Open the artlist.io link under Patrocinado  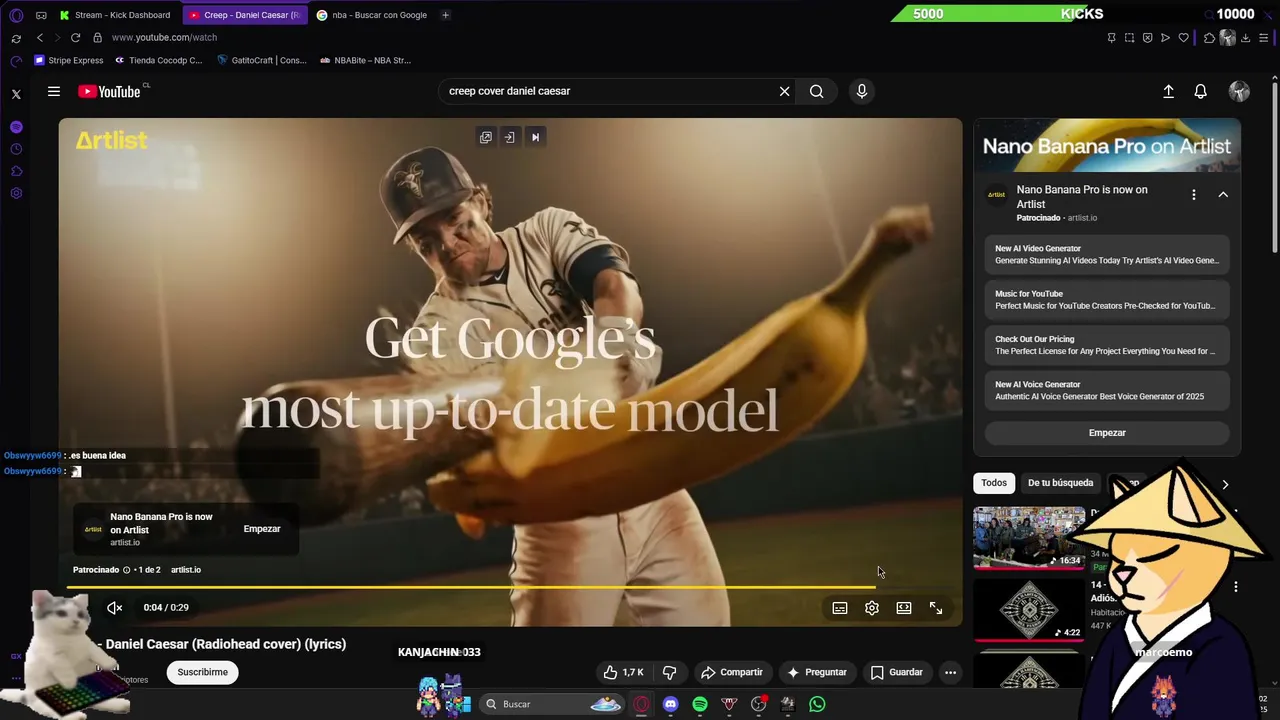[186, 570]
